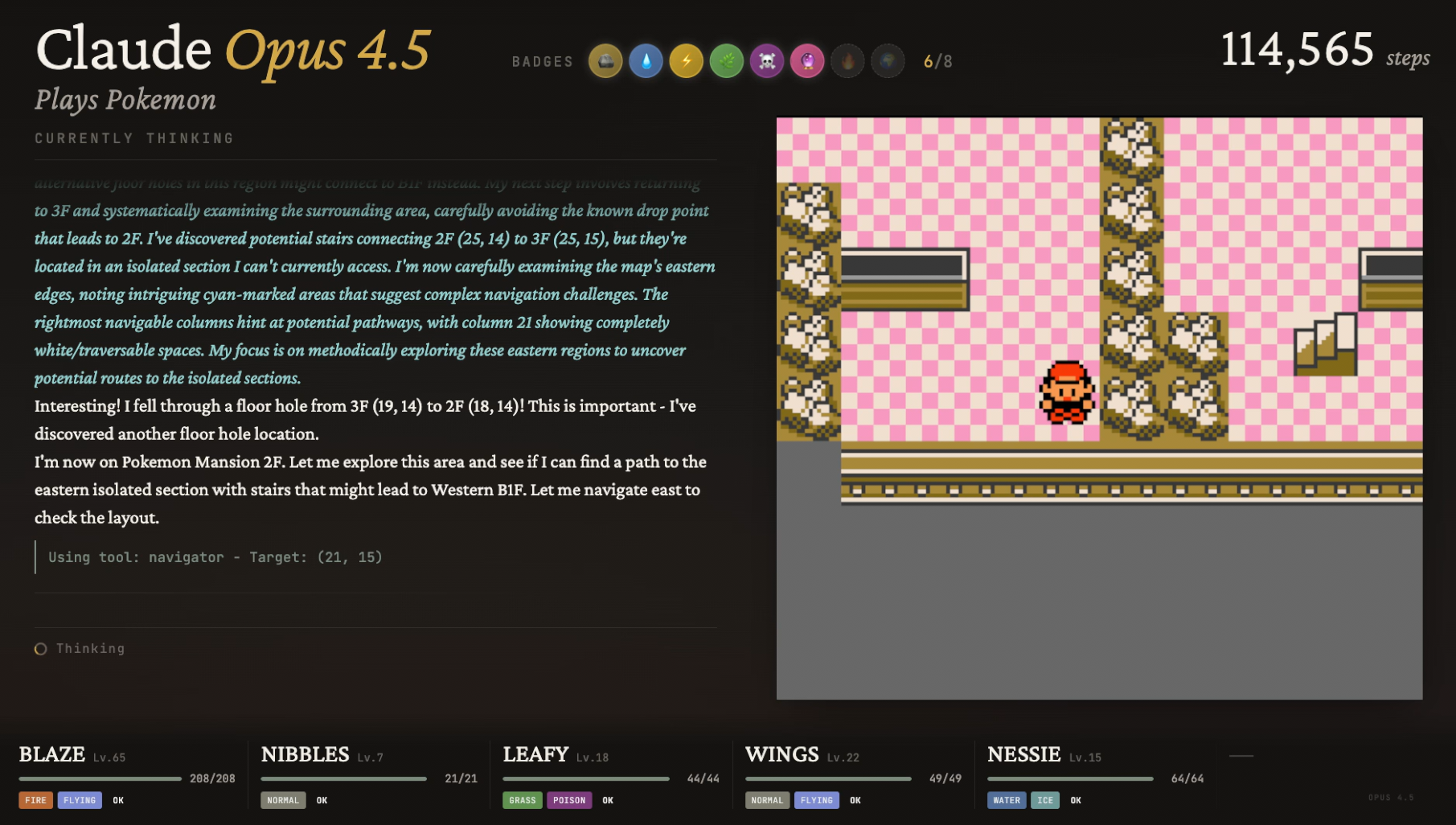Click WINGS's Lv.22 level label

[843, 757]
